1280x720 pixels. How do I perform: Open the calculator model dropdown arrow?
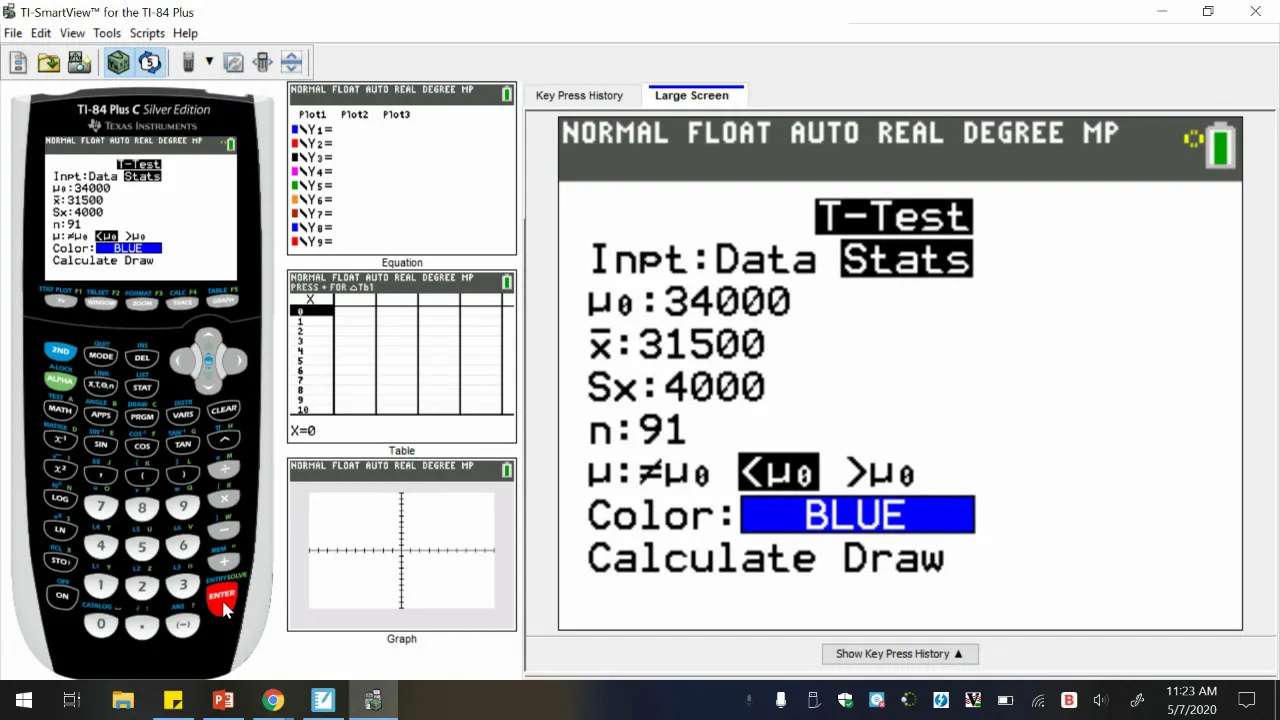point(209,62)
